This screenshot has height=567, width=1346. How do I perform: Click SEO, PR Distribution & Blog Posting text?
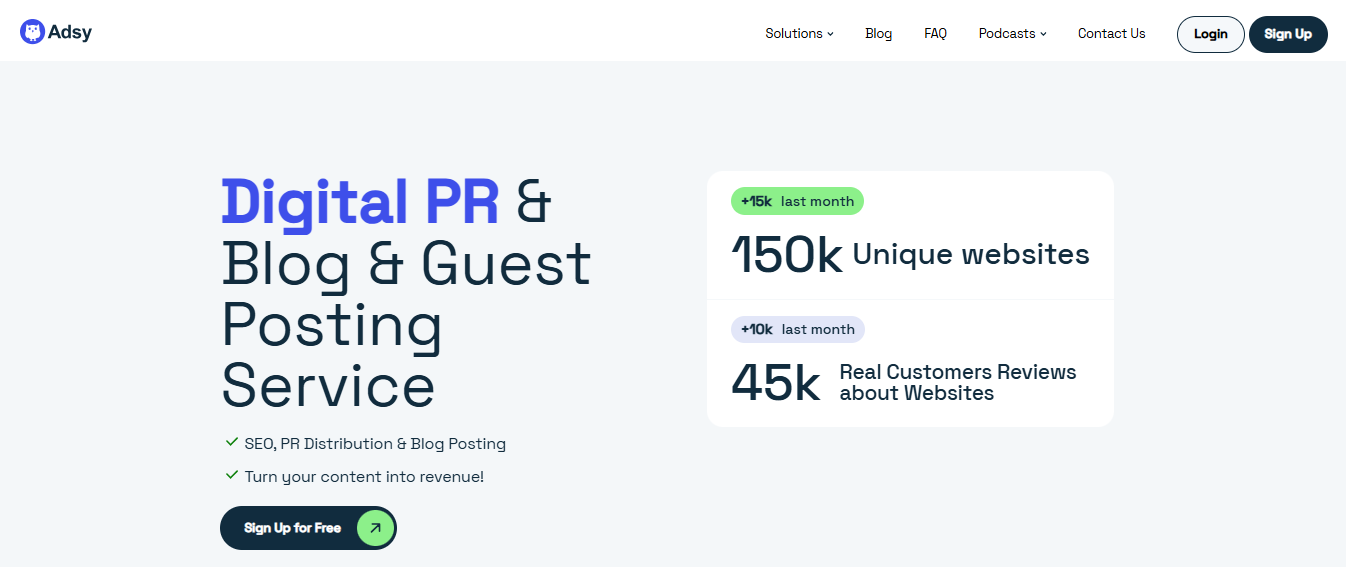[x=375, y=443]
